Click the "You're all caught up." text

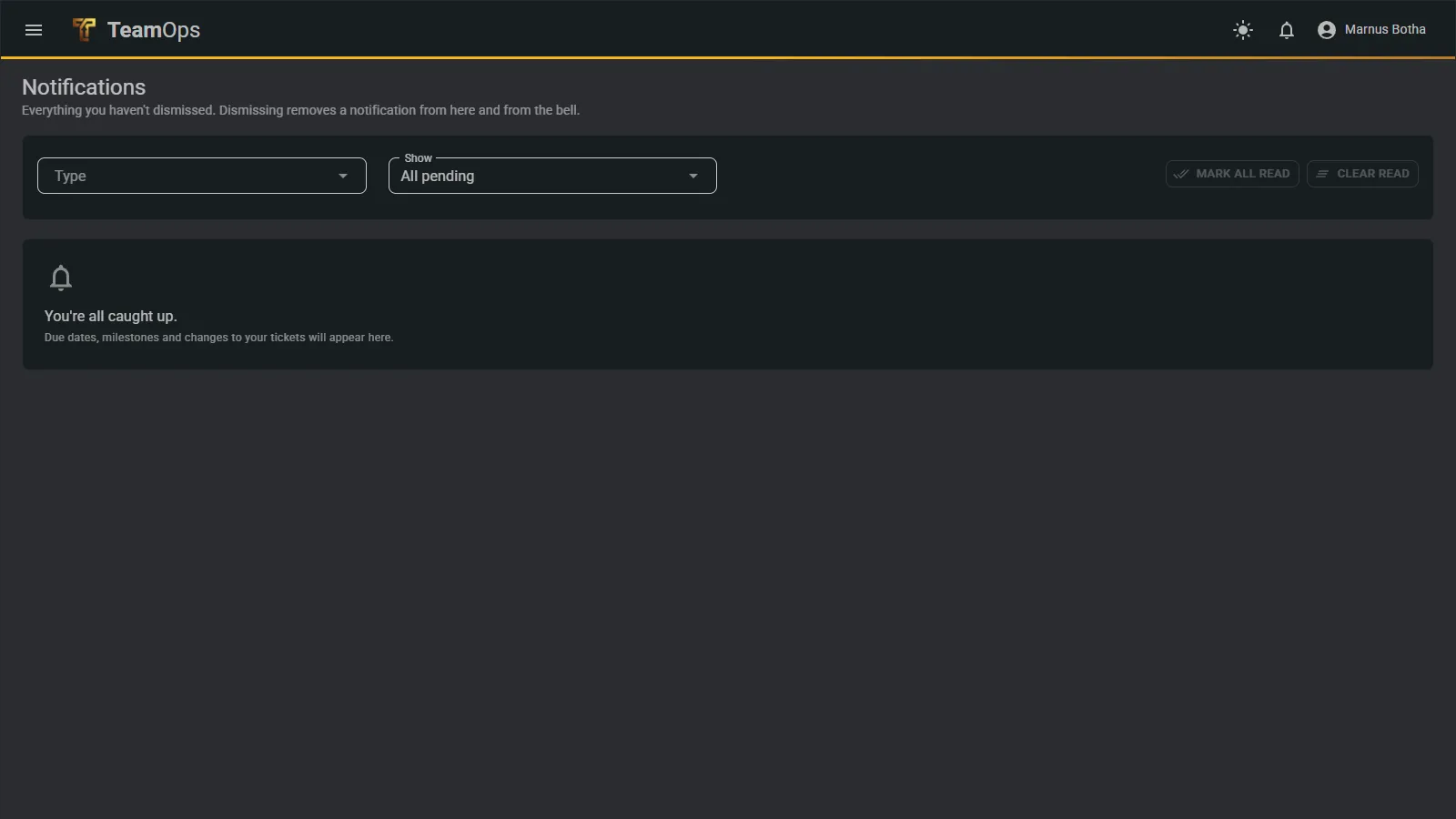111,317
